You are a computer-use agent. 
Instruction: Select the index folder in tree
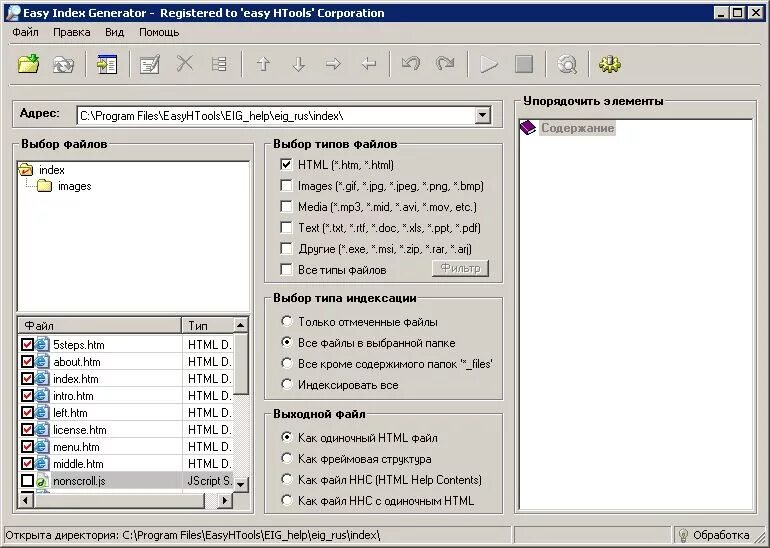click(x=52, y=170)
